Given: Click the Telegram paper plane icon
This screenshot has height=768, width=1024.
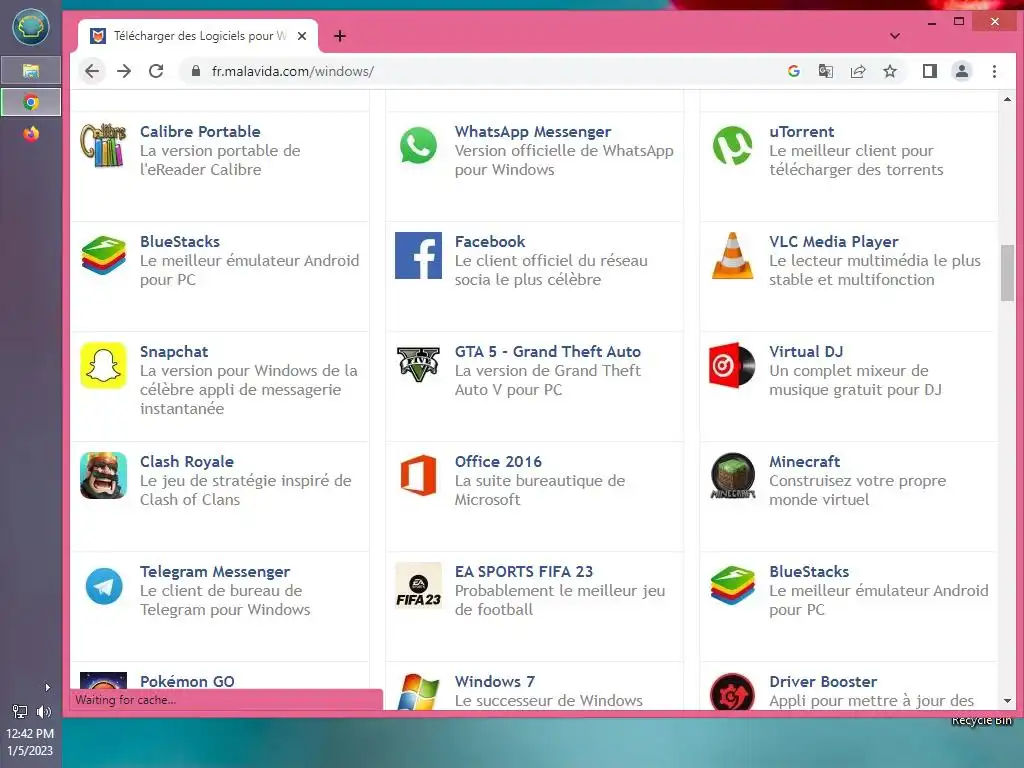Looking at the screenshot, I should point(103,586).
